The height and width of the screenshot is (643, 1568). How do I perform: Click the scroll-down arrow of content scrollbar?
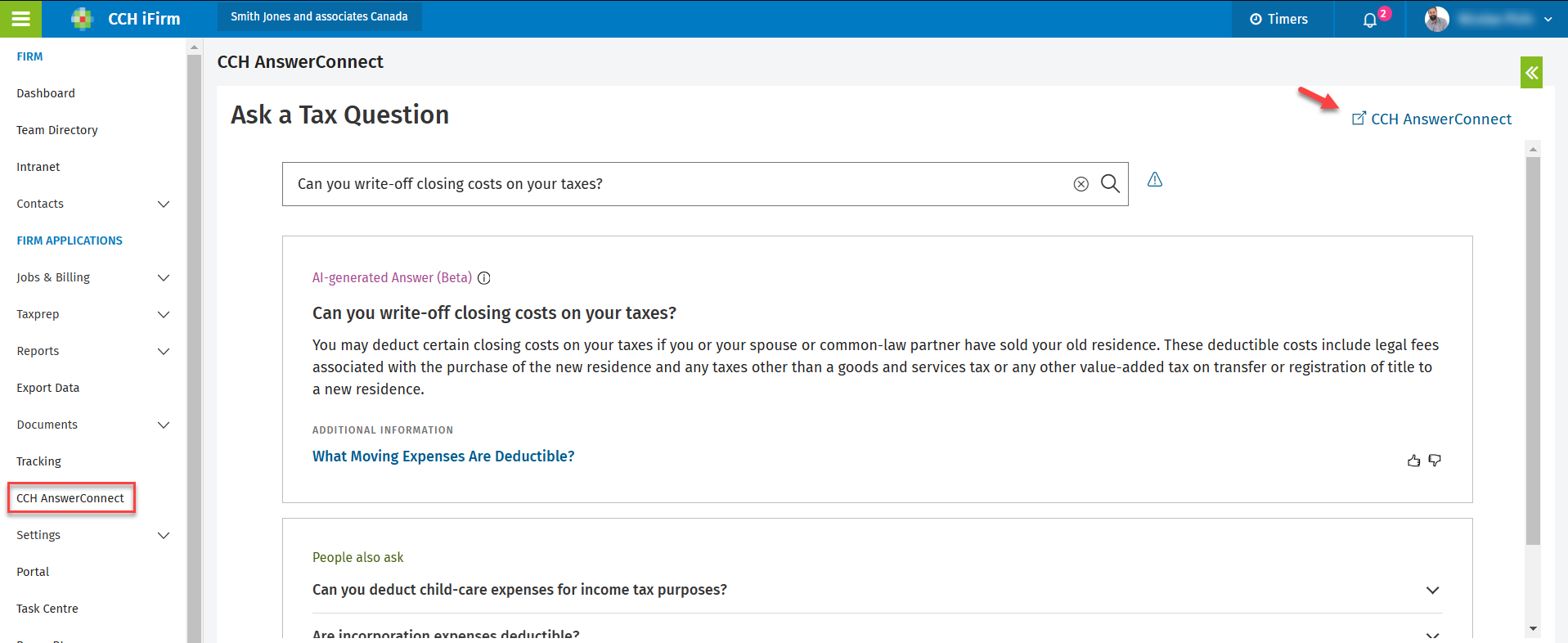[x=1533, y=629]
